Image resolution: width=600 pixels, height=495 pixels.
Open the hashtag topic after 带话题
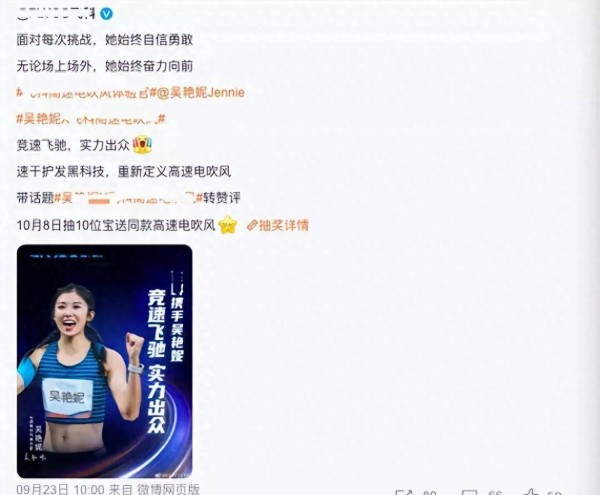tap(128, 198)
